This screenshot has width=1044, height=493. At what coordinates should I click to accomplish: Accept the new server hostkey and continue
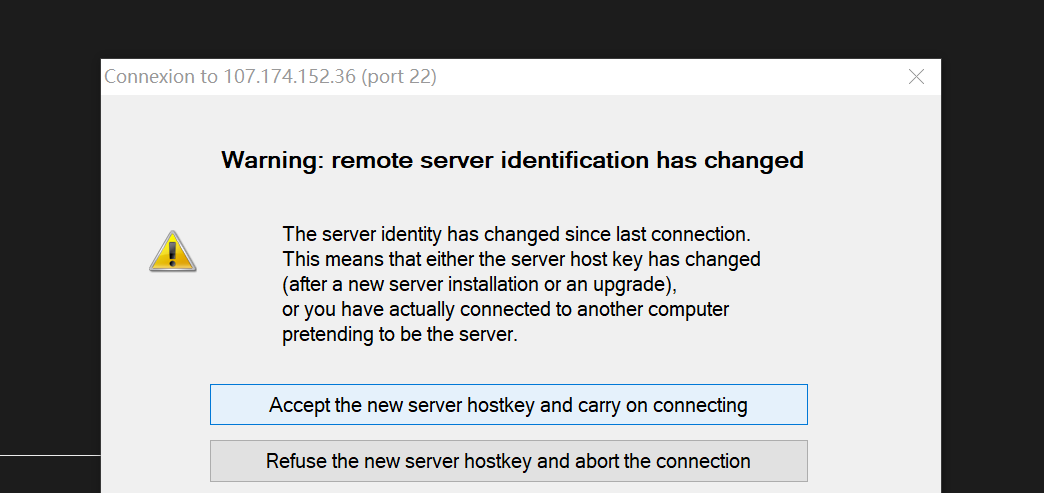coord(508,405)
